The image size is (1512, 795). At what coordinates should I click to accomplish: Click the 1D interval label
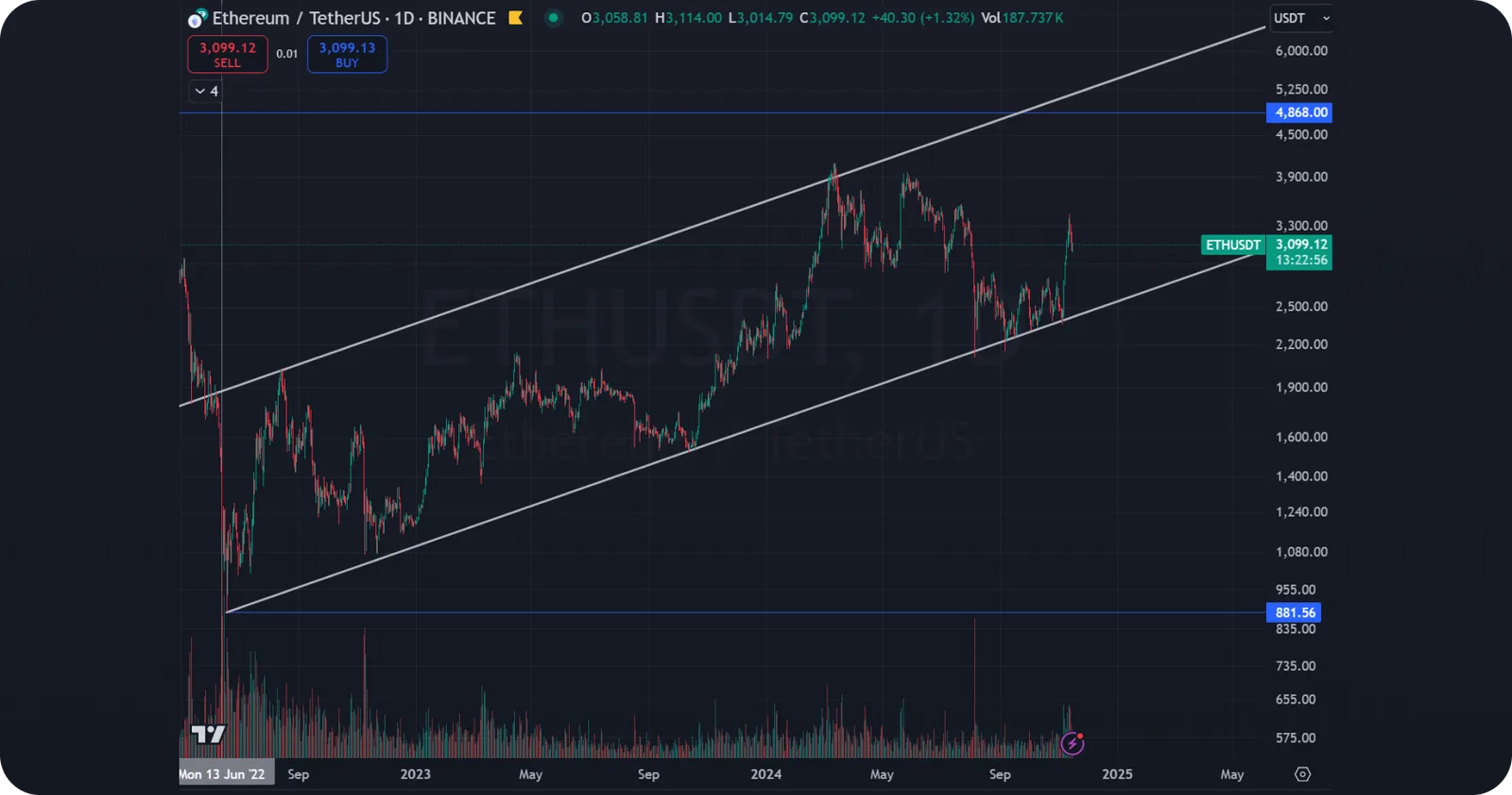(x=404, y=18)
